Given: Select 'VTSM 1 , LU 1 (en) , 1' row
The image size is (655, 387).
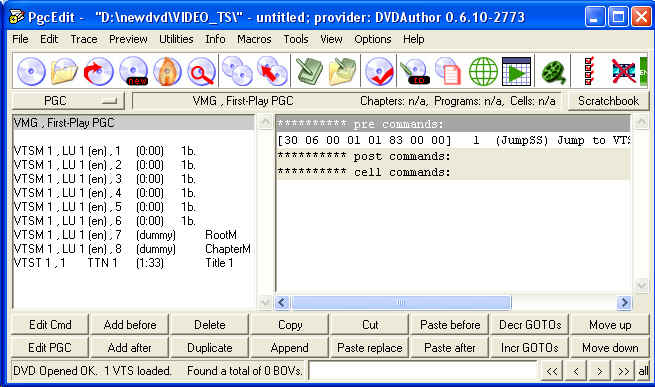Looking at the screenshot, I should [x=133, y=151].
